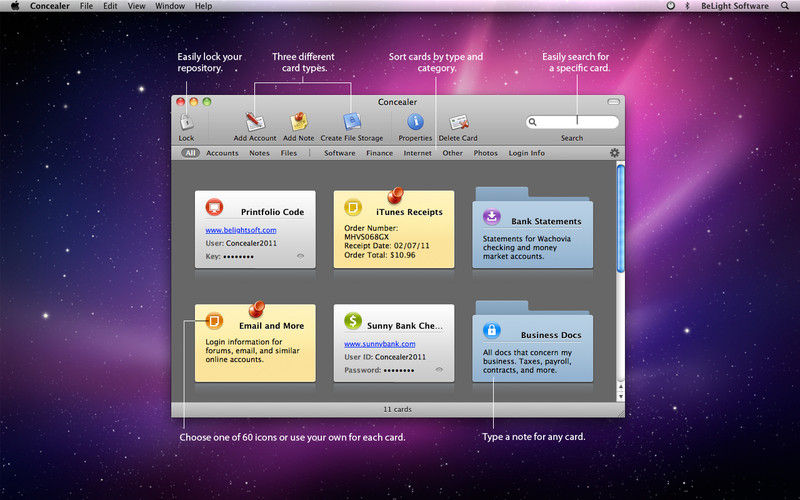Click the Time Machine clock icon in menu bar
This screenshot has width=800, height=500.
click(x=670, y=6)
